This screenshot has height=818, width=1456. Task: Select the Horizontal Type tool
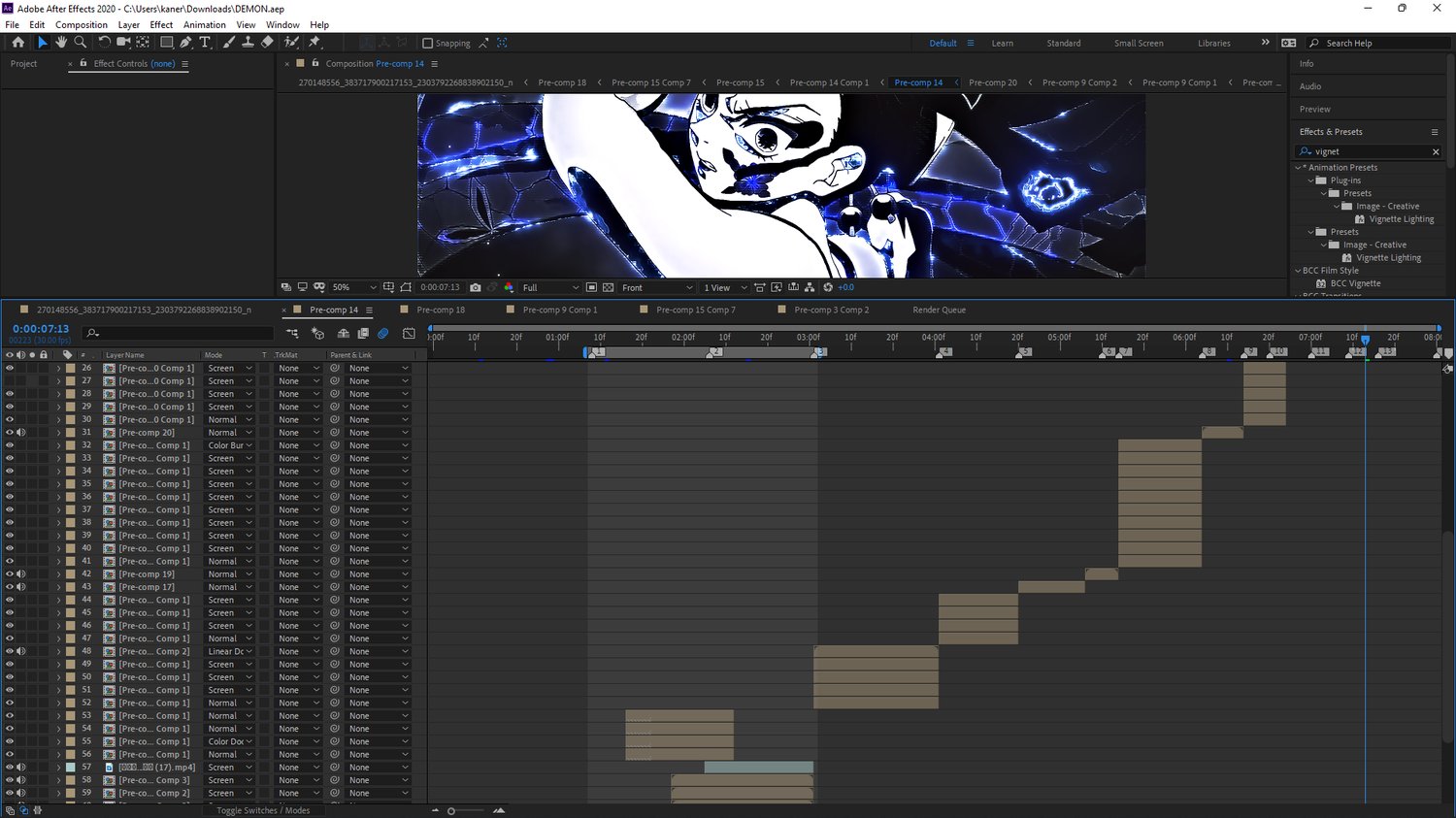pos(205,43)
